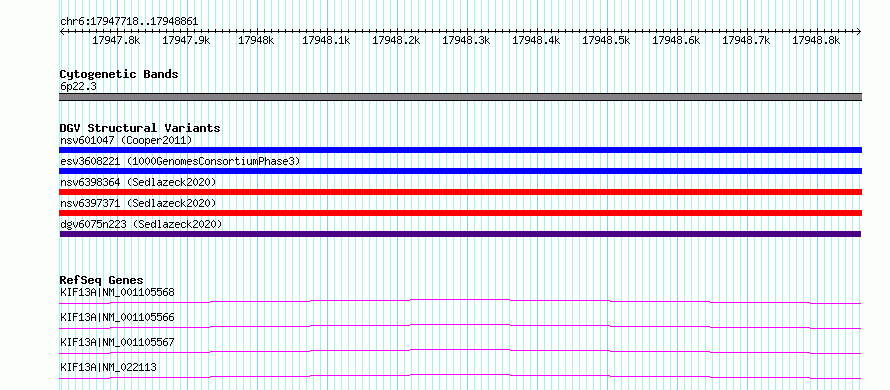Click the NM_001105567 magenta intron line
The width and height of the screenshot is (890, 390).
point(460,351)
